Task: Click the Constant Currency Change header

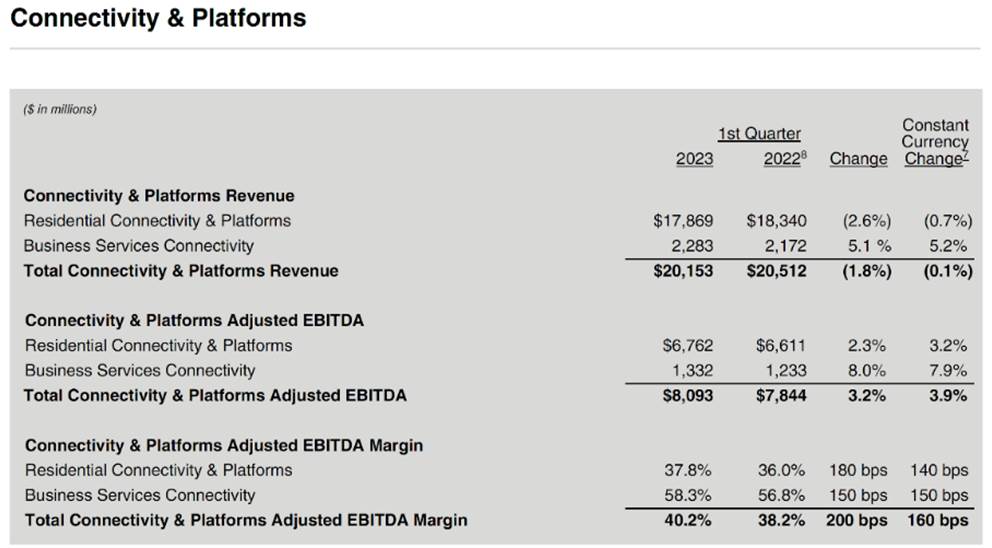Action: pyautogui.click(x=935, y=142)
